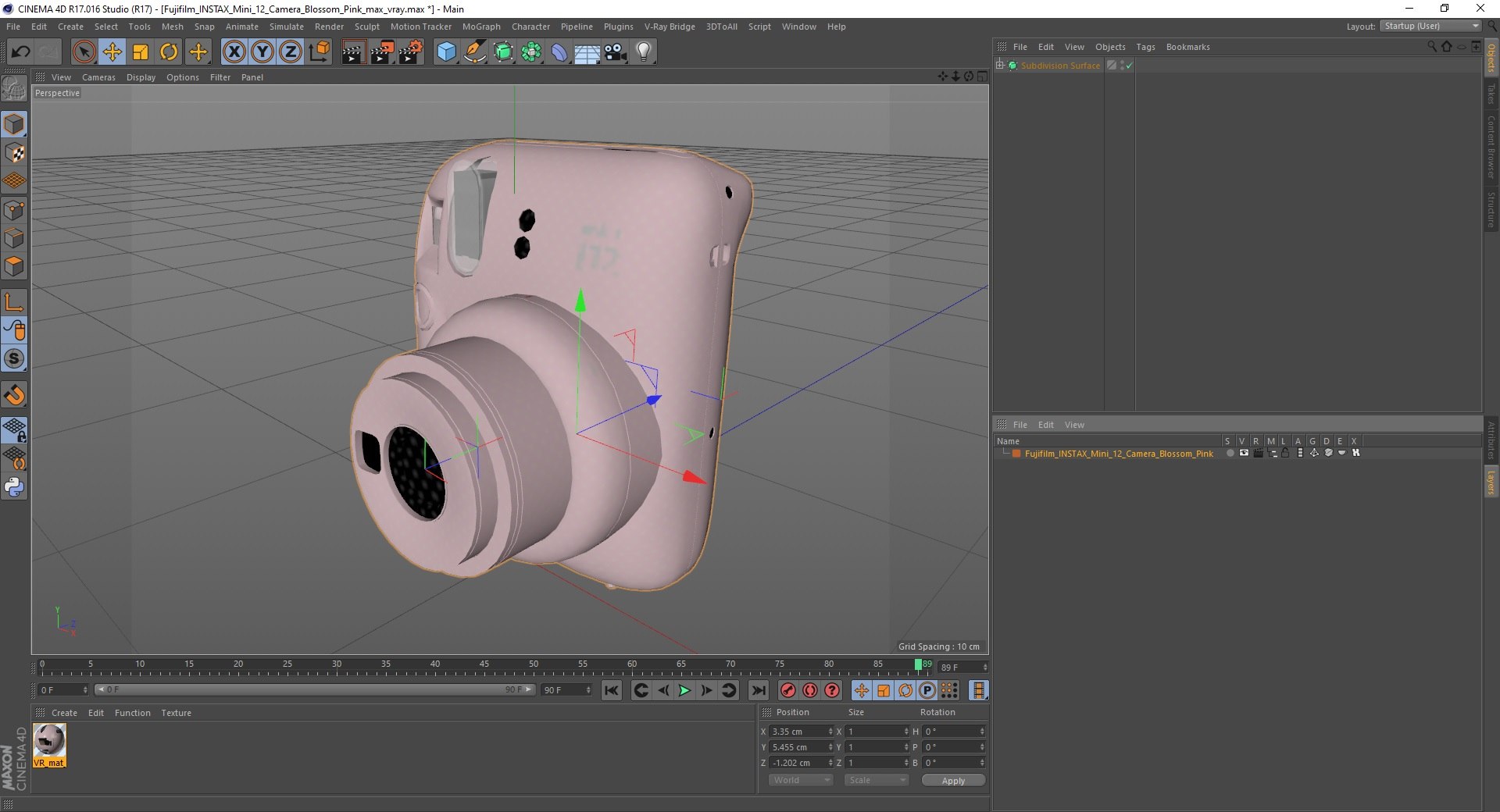Activate the Scale tool in top toolbar
Image resolution: width=1500 pixels, height=812 pixels.
pos(141,52)
